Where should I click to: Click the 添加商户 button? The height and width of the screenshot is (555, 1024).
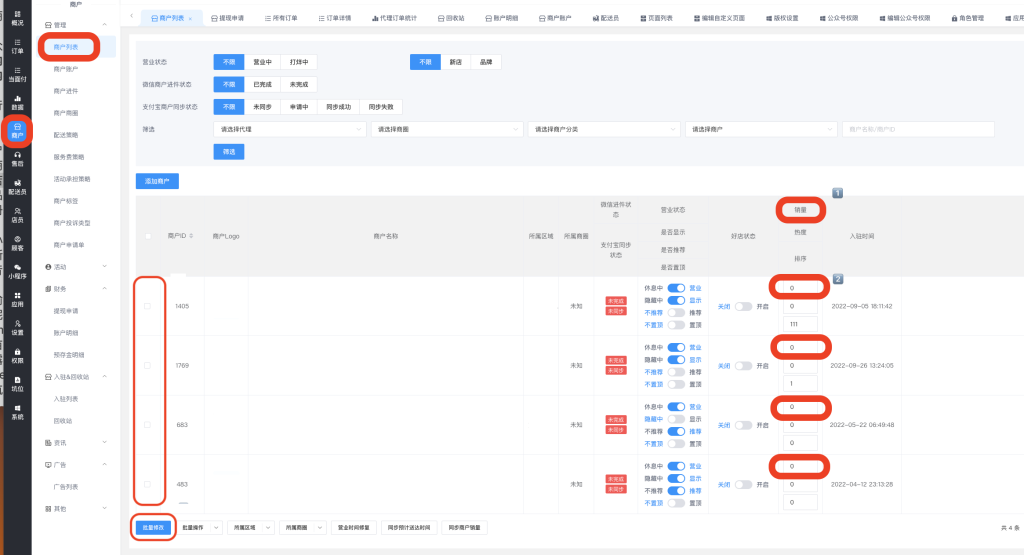(x=157, y=181)
